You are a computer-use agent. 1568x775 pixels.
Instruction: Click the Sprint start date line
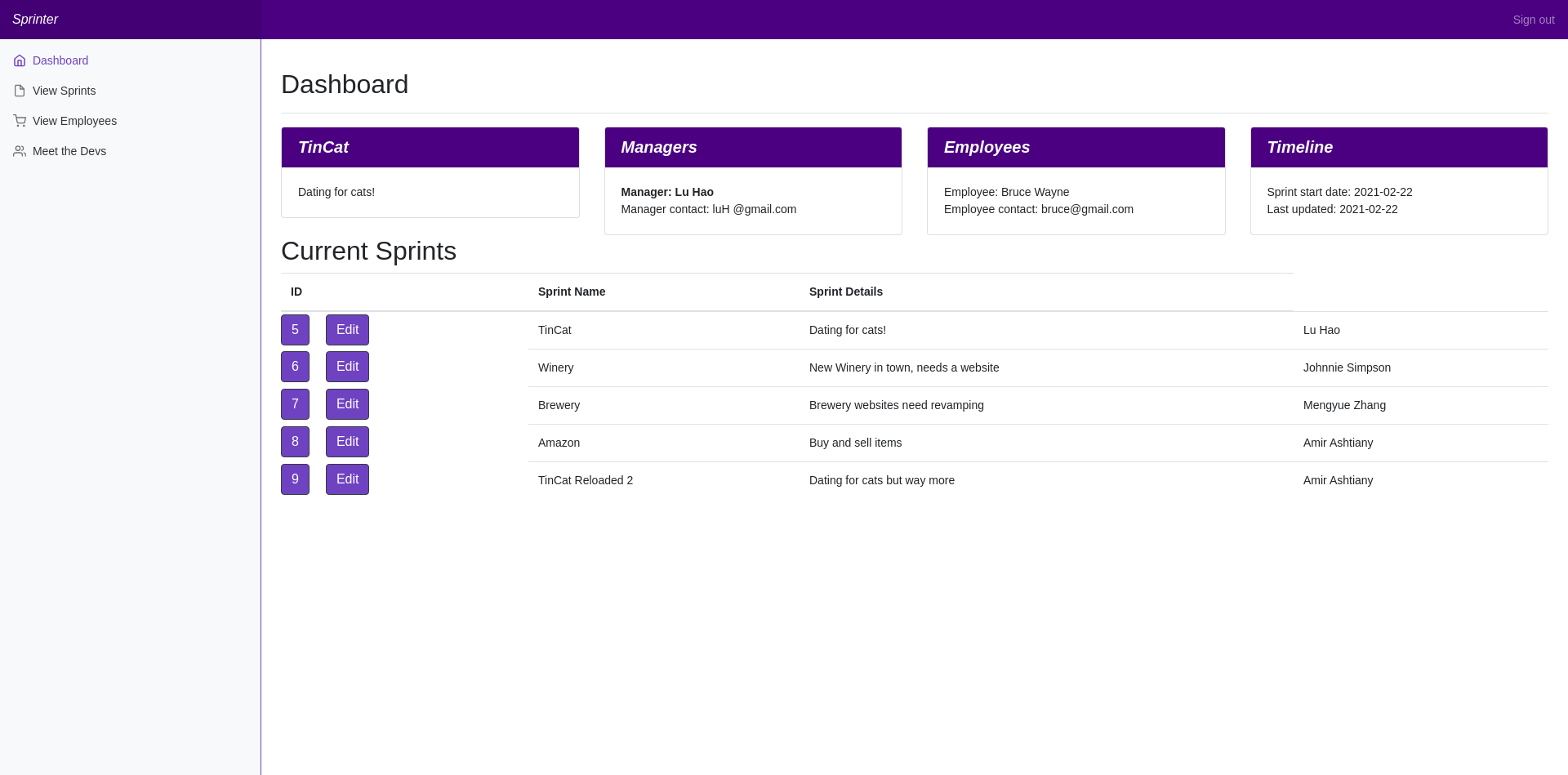tap(1339, 192)
